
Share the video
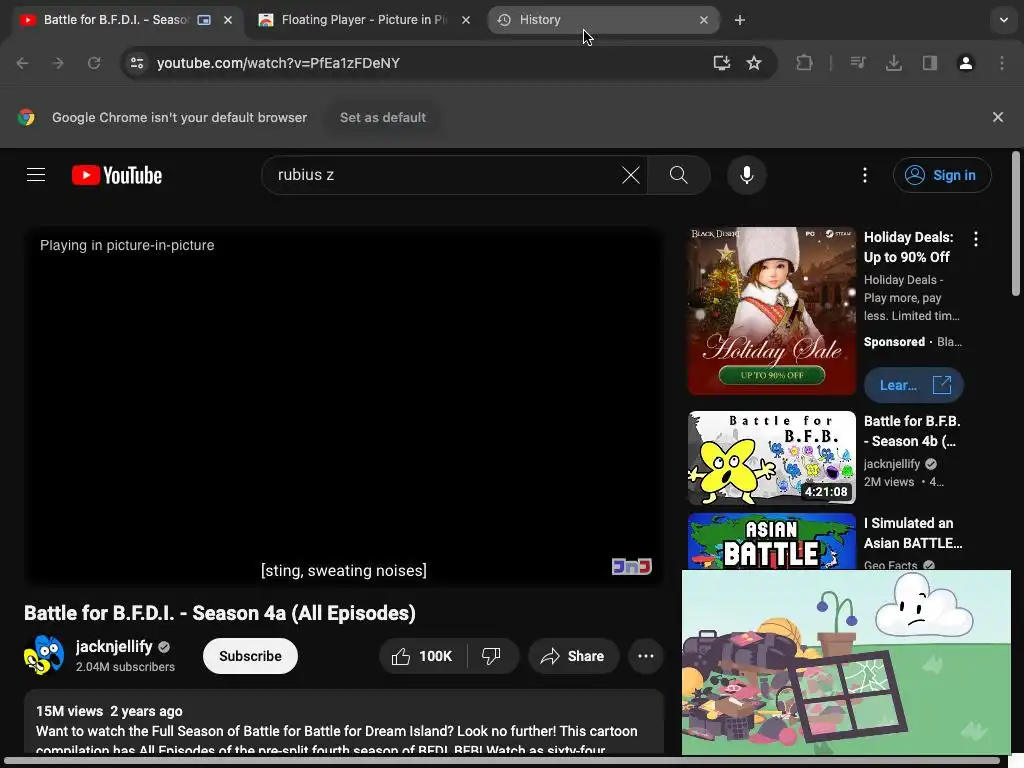point(573,656)
